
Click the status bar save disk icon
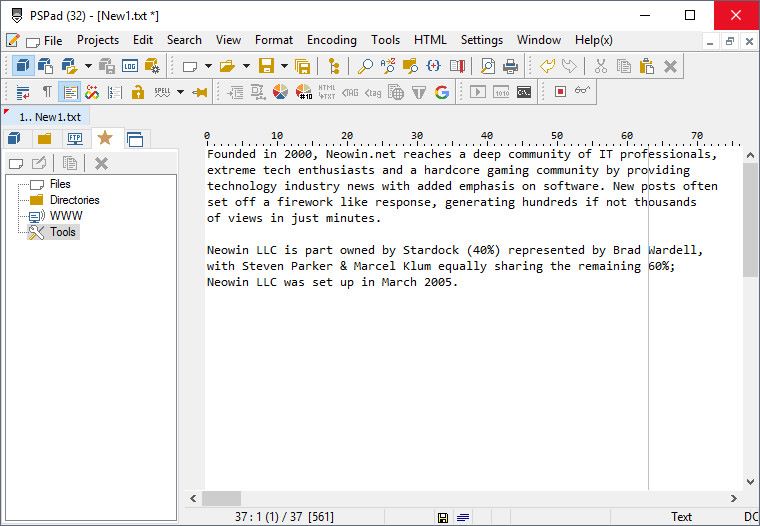tap(443, 518)
